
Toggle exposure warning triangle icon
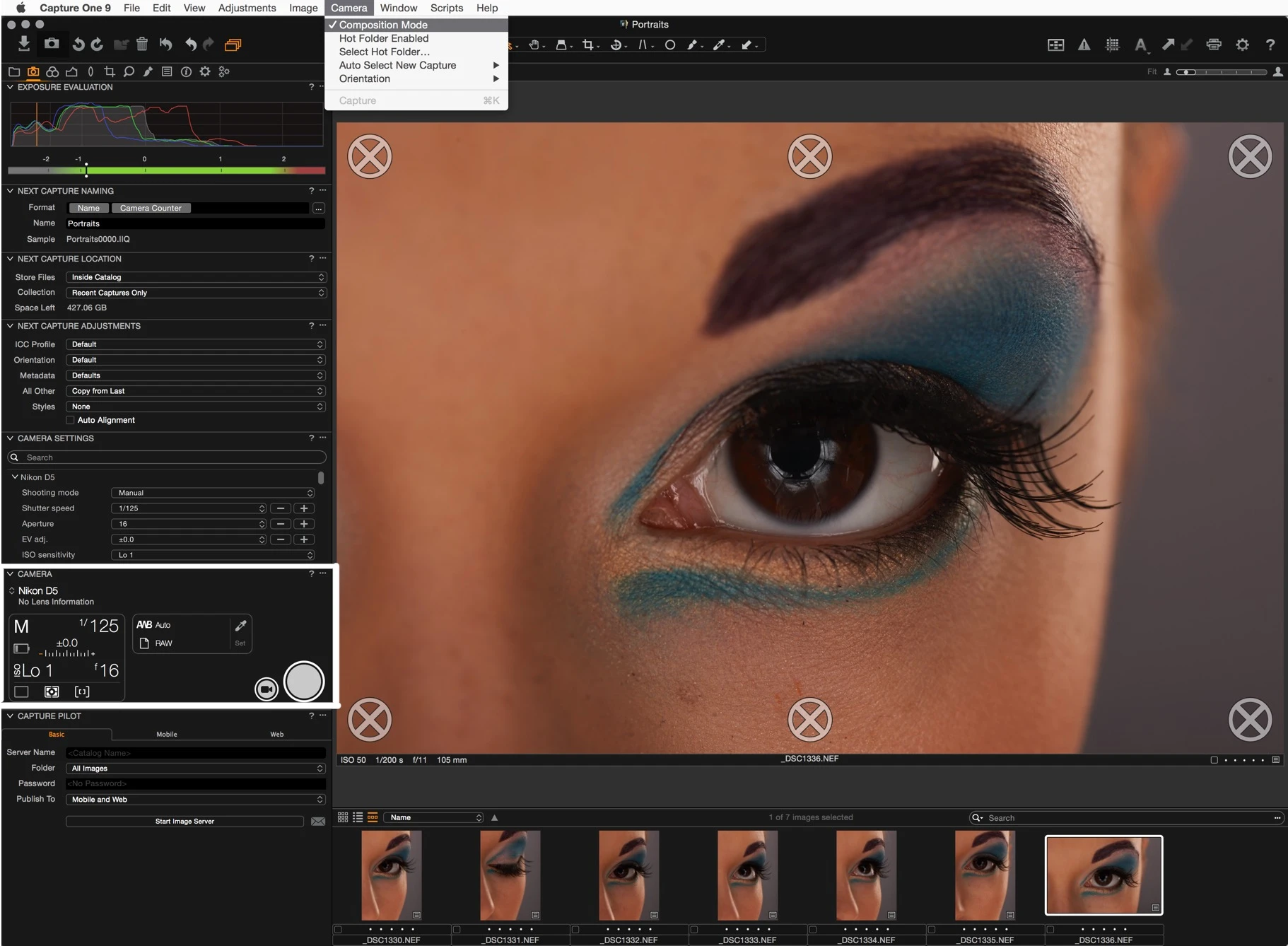coord(1084,45)
